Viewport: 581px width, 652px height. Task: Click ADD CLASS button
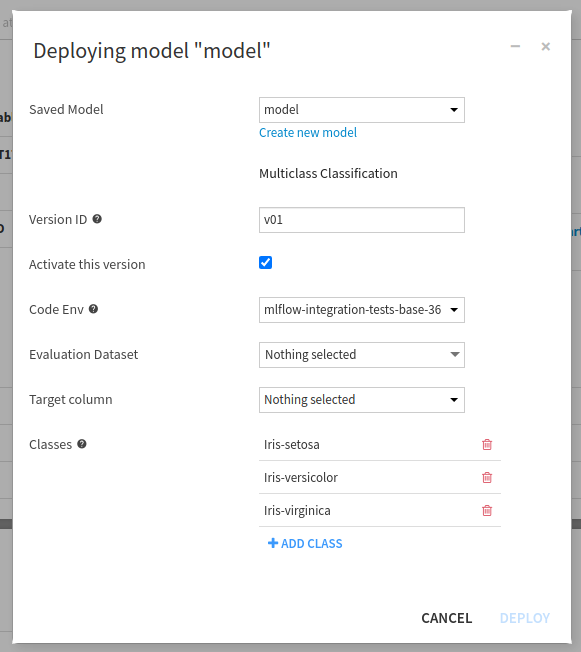pyautogui.click(x=305, y=543)
